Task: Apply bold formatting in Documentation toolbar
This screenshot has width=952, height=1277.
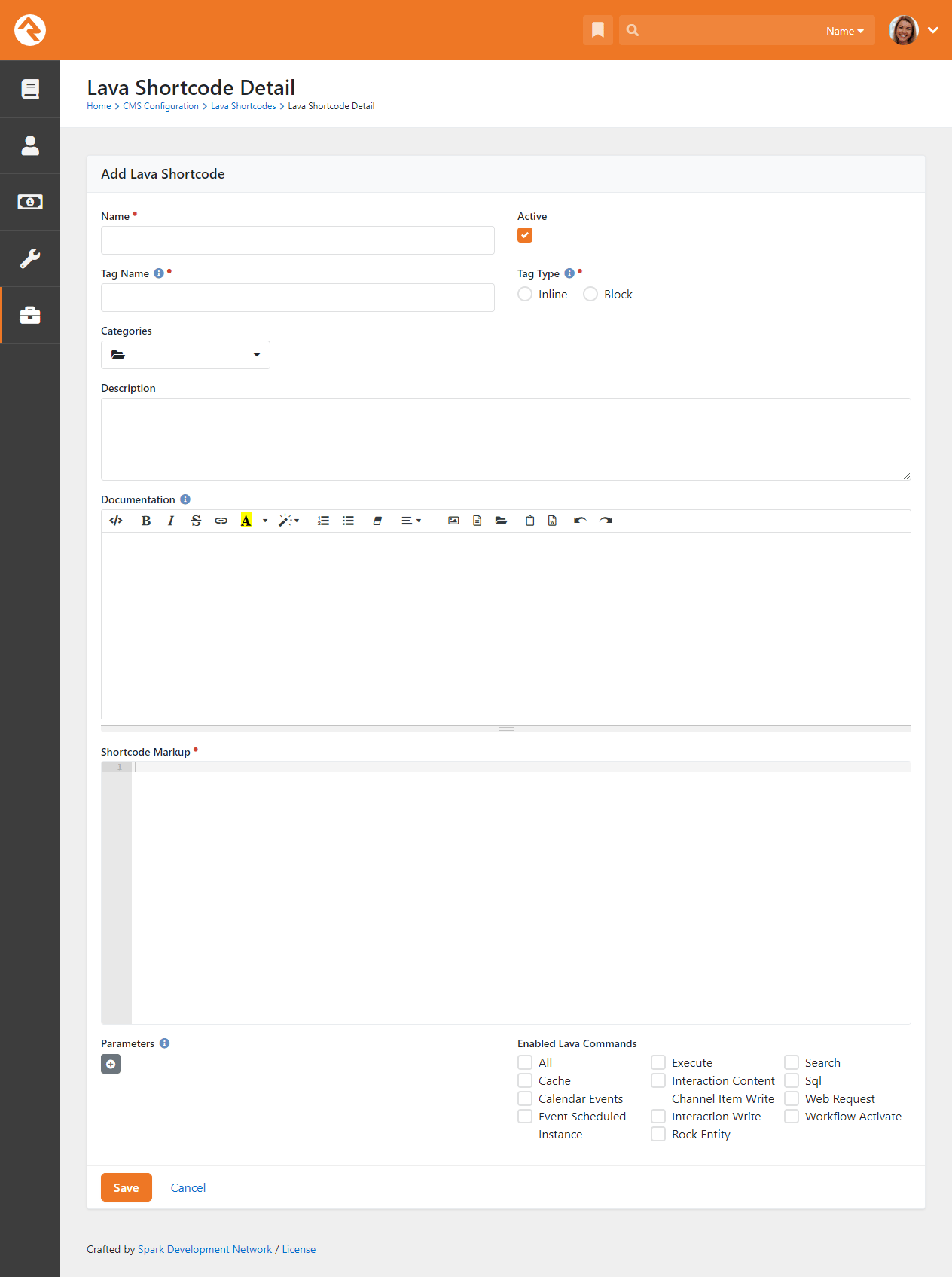Action: pos(146,521)
